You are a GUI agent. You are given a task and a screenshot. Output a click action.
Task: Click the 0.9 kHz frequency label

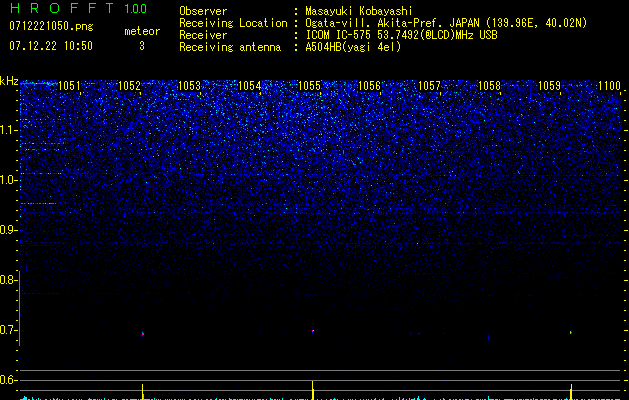coord(9,230)
